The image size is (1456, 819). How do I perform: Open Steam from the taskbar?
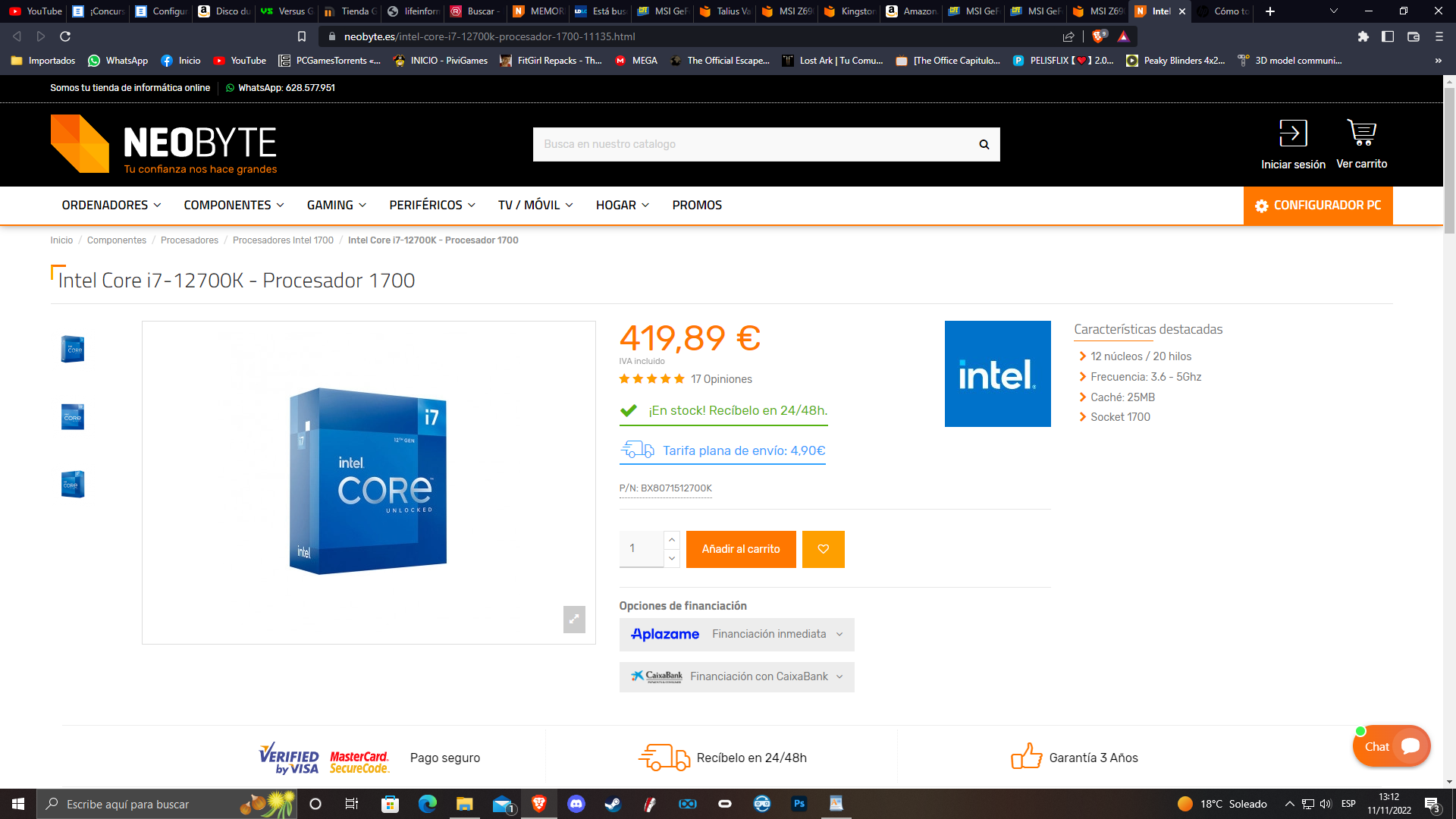coord(613,804)
